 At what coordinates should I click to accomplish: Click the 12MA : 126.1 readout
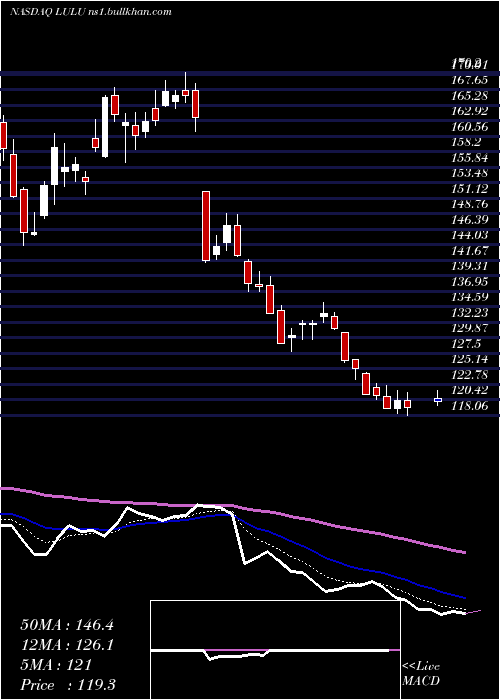pyautogui.click(x=67, y=645)
